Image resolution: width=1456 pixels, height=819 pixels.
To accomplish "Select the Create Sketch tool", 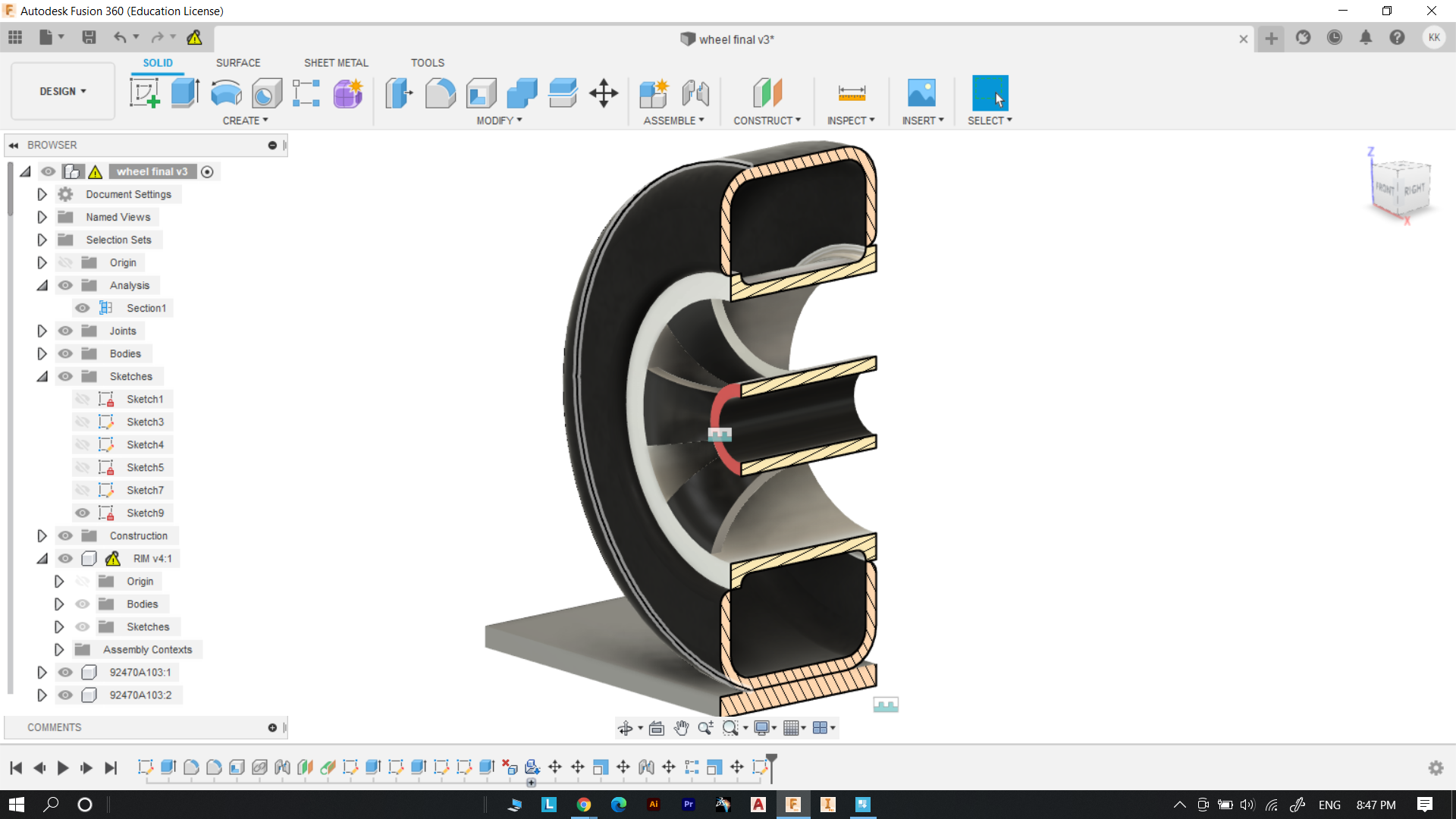I will [144, 93].
